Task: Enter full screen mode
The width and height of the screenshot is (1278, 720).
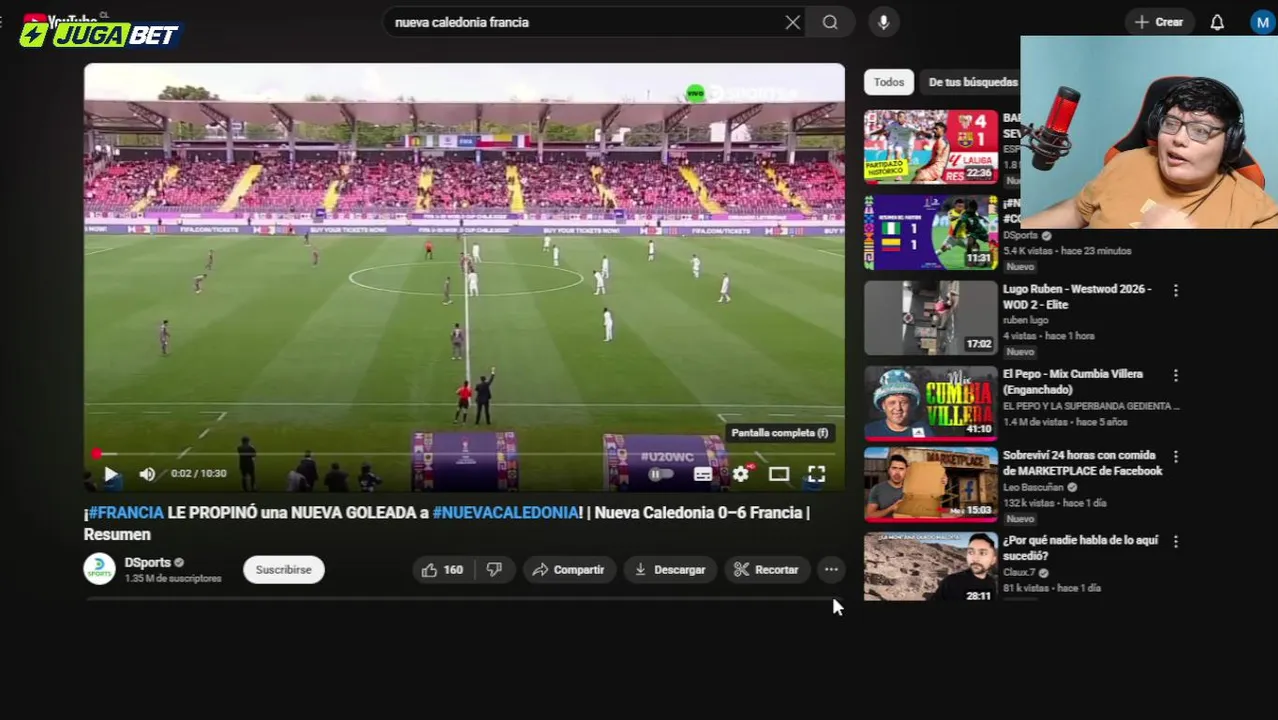Action: 816,474
